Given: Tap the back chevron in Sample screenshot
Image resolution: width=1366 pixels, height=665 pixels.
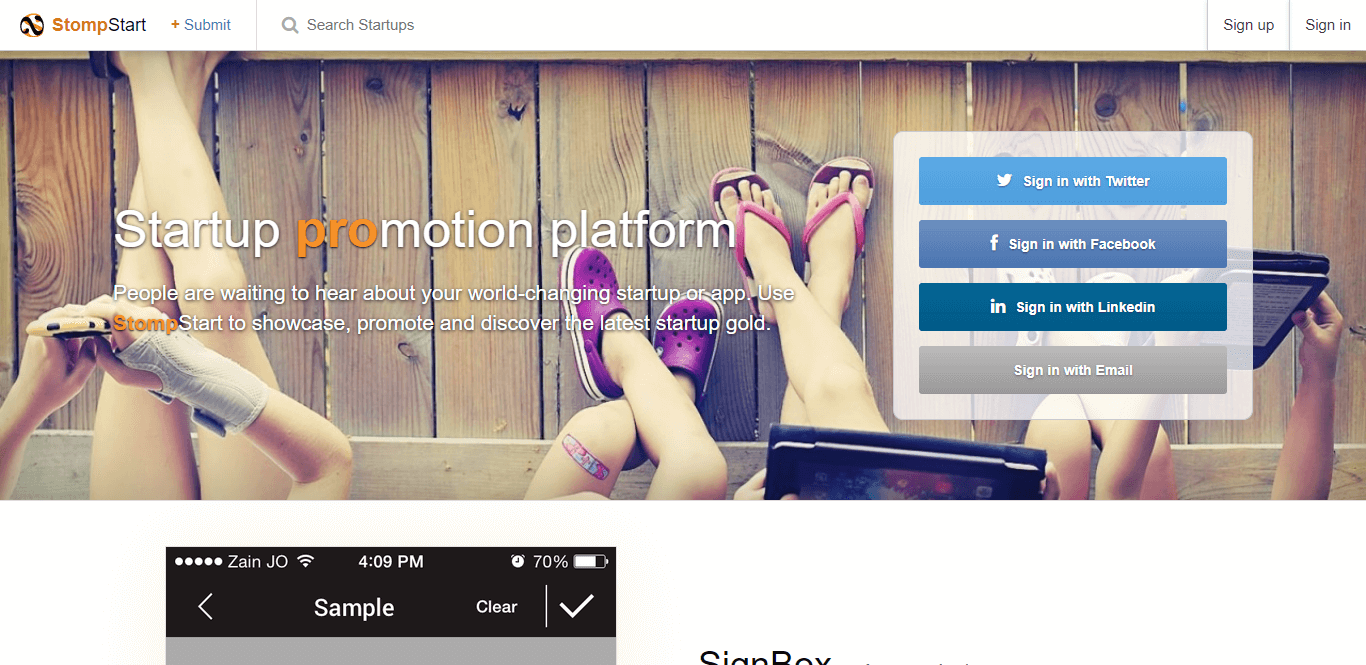Looking at the screenshot, I should point(205,606).
